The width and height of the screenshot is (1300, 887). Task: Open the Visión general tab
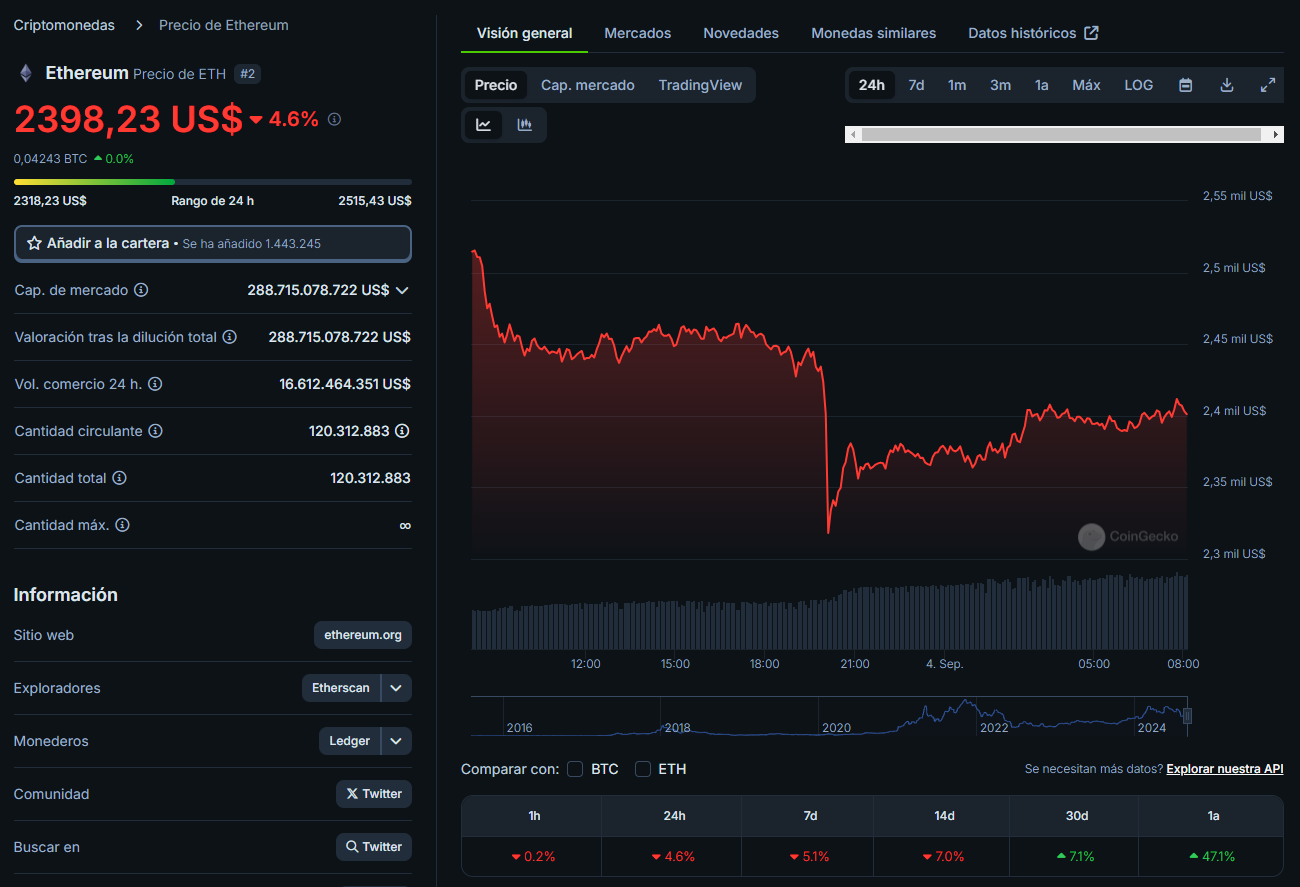[x=525, y=33]
